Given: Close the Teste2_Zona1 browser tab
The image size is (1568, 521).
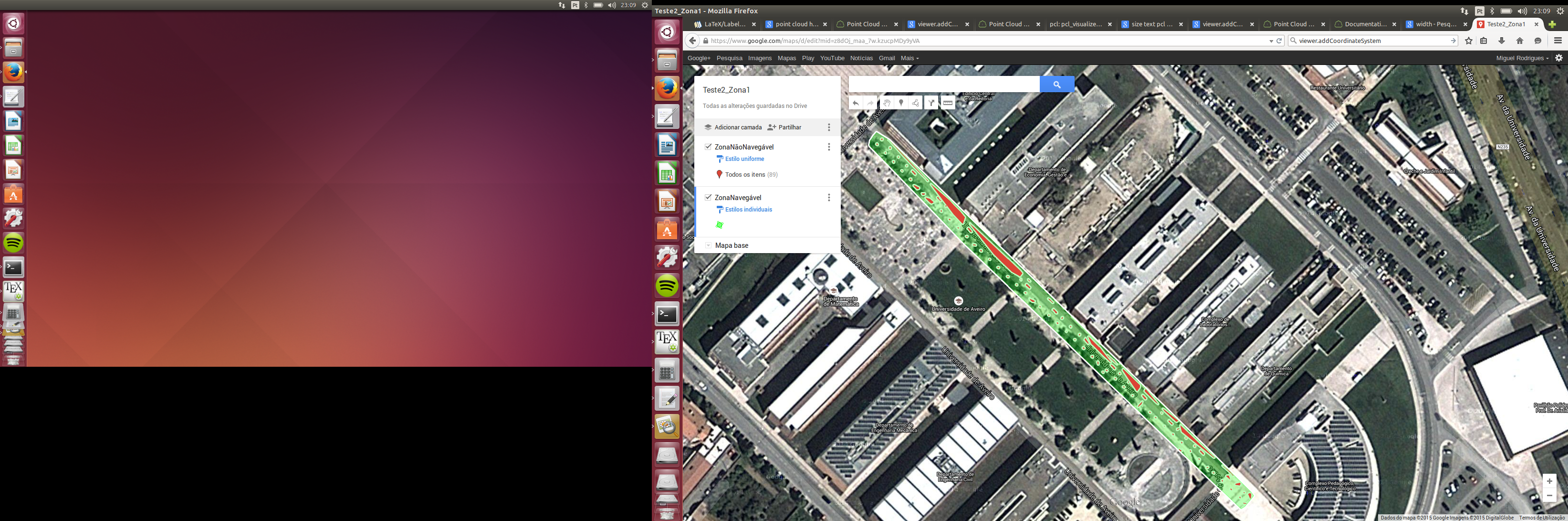Looking at the screenshot, I should (1537, 24).
